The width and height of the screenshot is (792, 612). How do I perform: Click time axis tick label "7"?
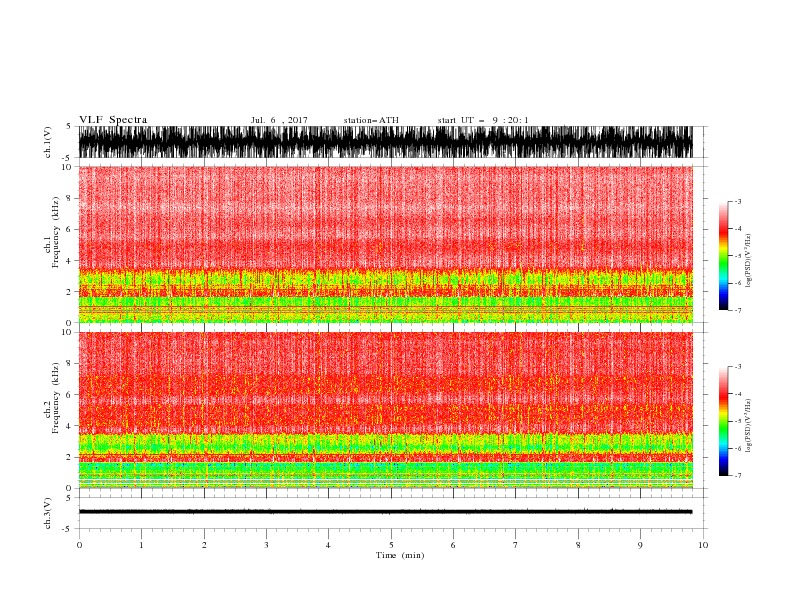tap(516, 545)
